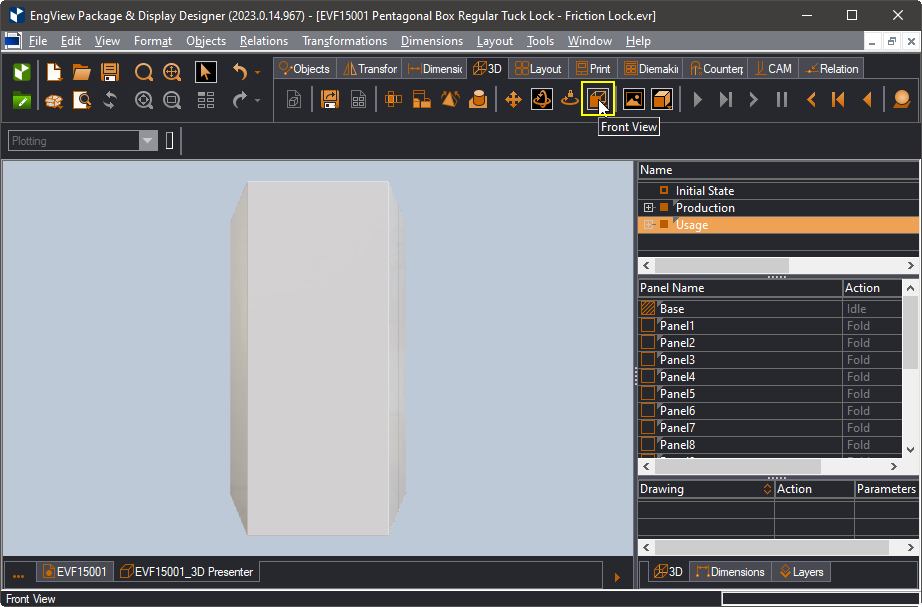Open the Transformations menu
The height and width of the screenshot is (607, 922).
click(345, 41)
